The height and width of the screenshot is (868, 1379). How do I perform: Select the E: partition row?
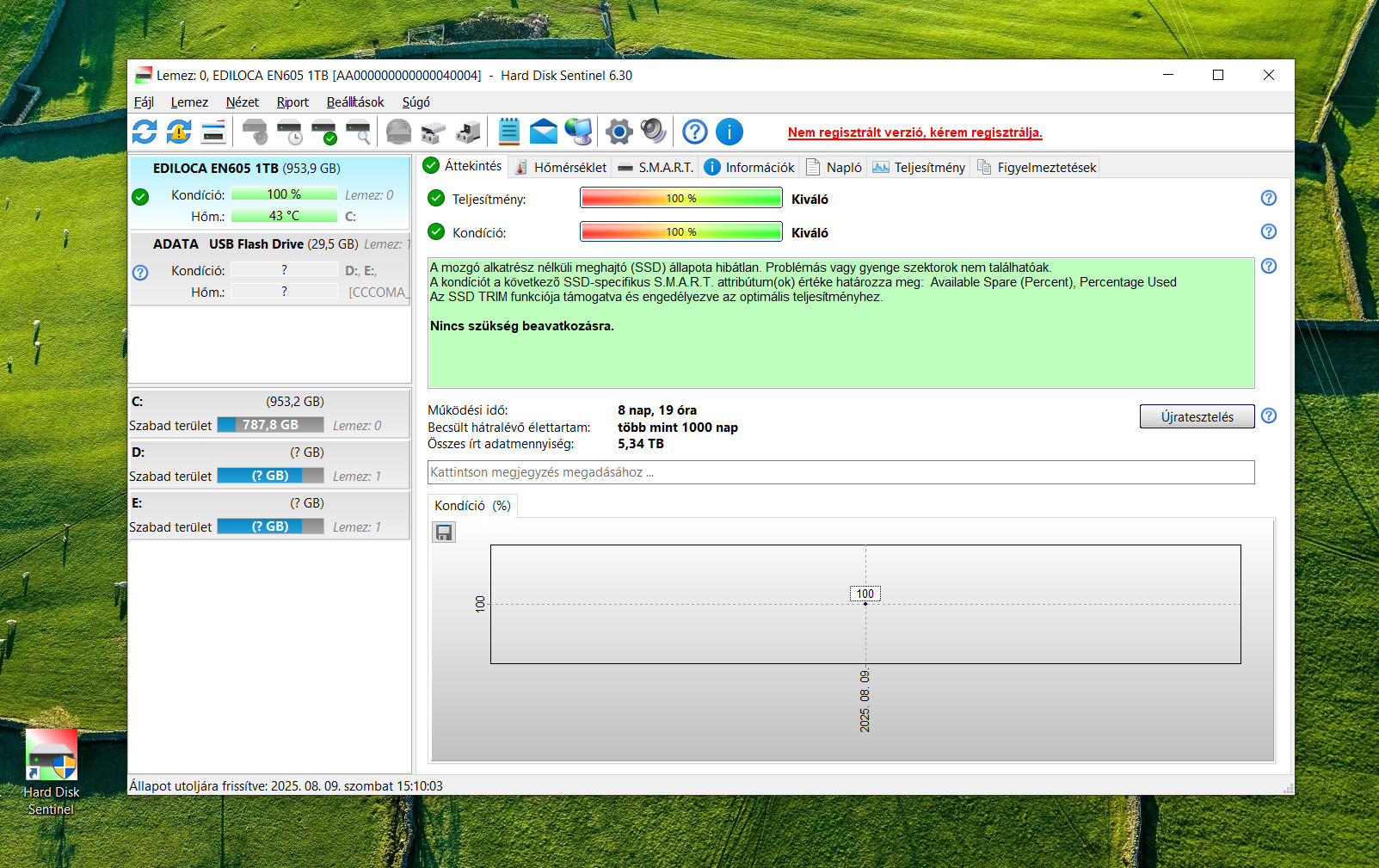click(269, 515)
